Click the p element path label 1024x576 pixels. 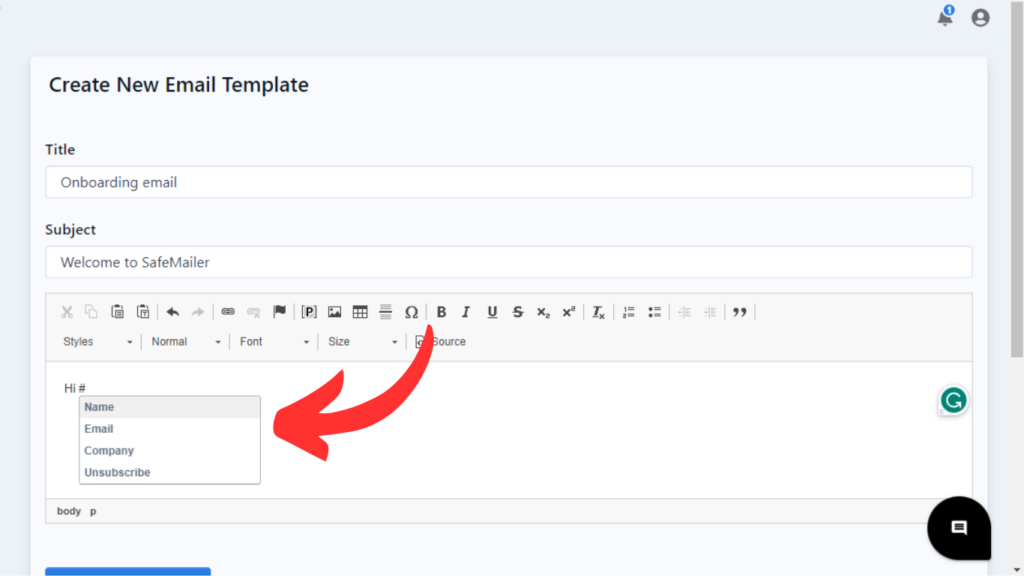click(x=93, y=511)
